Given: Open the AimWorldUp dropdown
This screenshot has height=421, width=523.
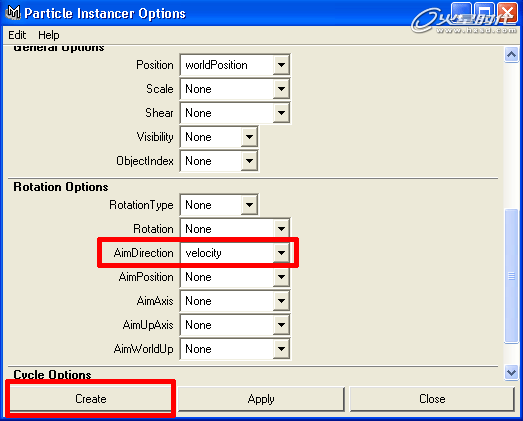Looking at the screenshot, I should [235, 349].
